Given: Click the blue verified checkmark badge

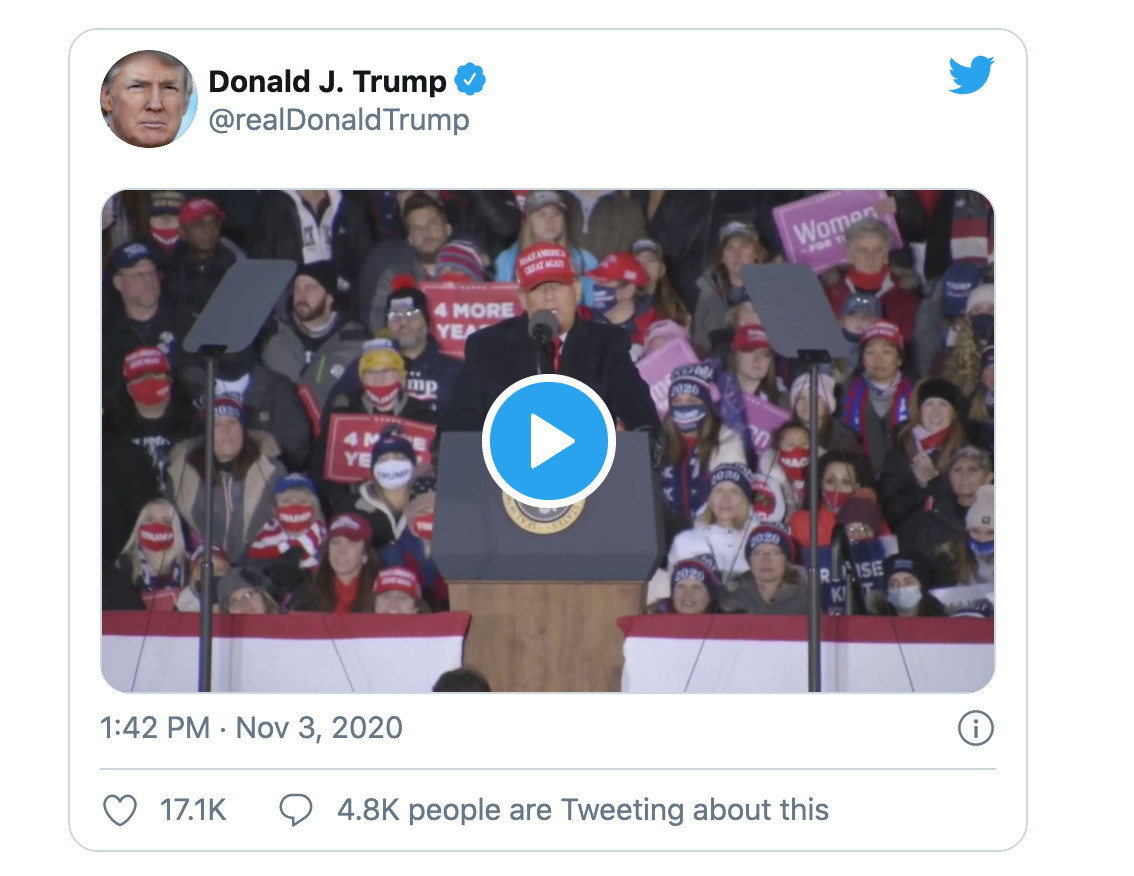Looking at the screenshot, I should click(470, 78).
